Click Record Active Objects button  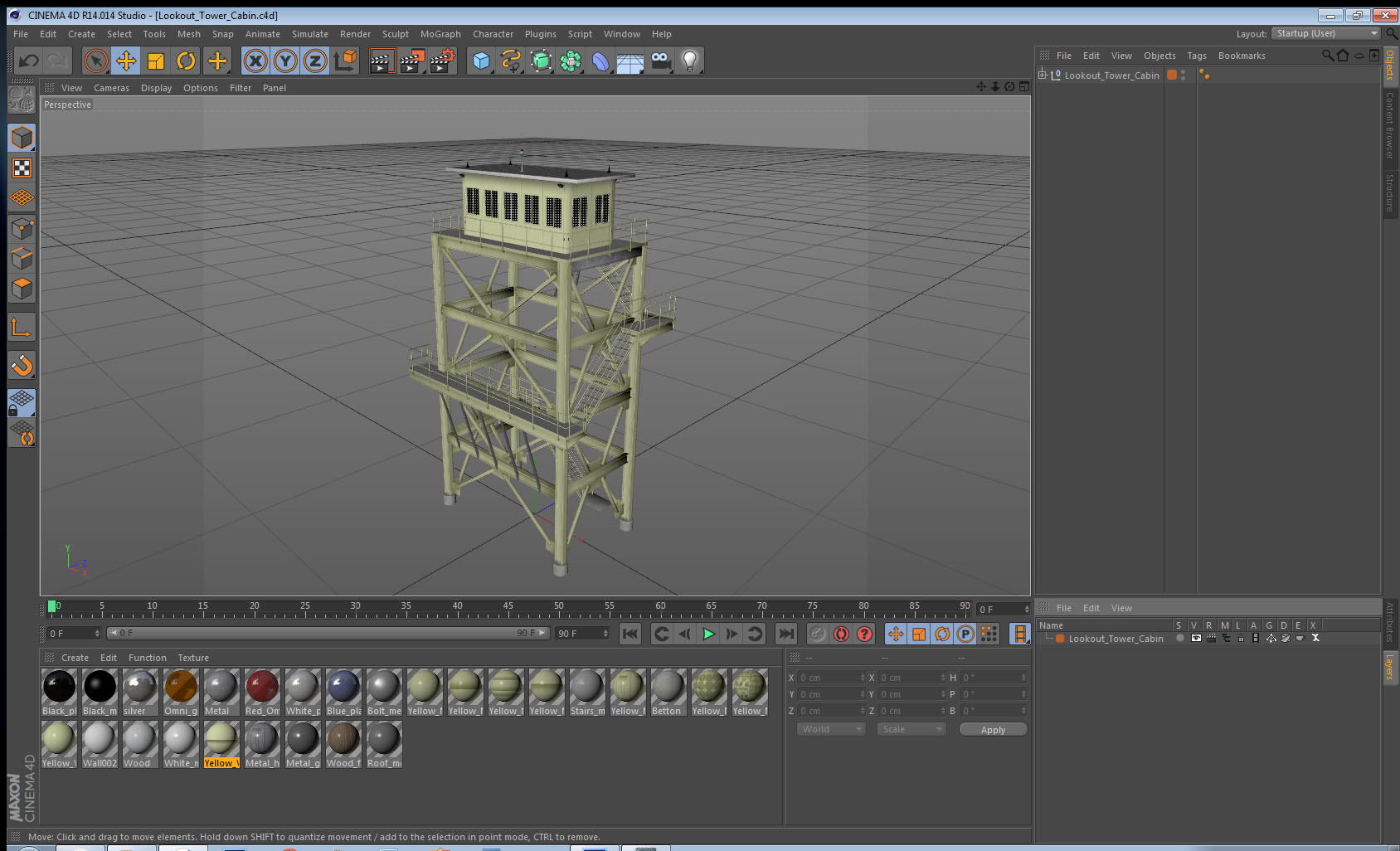click(818, 634)
